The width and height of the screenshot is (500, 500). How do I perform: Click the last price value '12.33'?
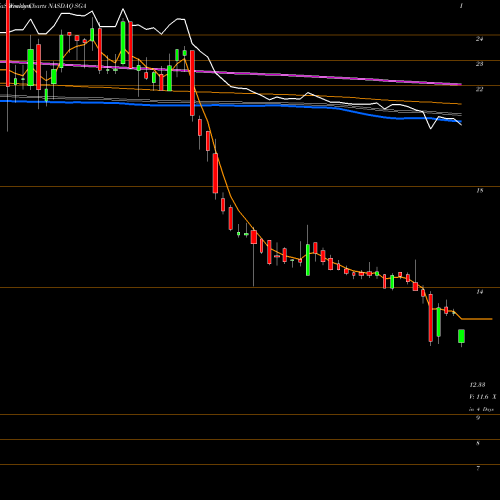click(477, 385)
